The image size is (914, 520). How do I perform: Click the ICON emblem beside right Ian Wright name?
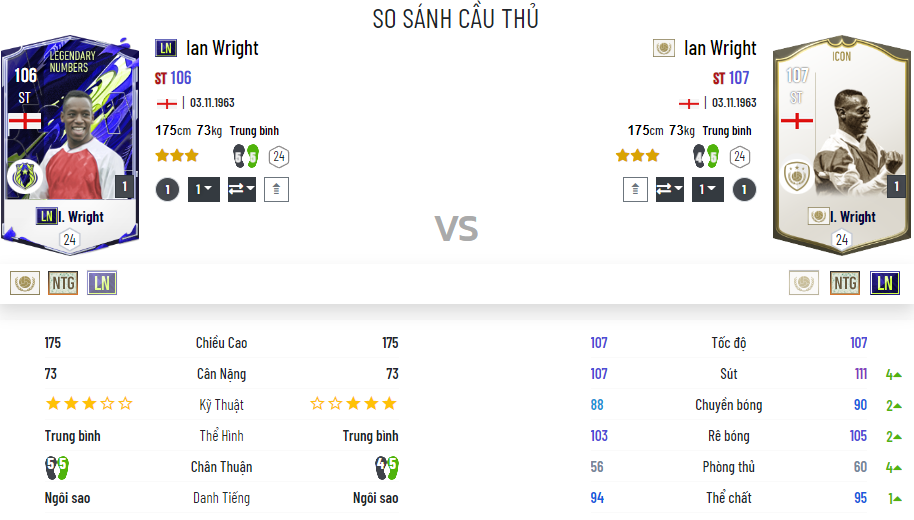click(664, 48)
